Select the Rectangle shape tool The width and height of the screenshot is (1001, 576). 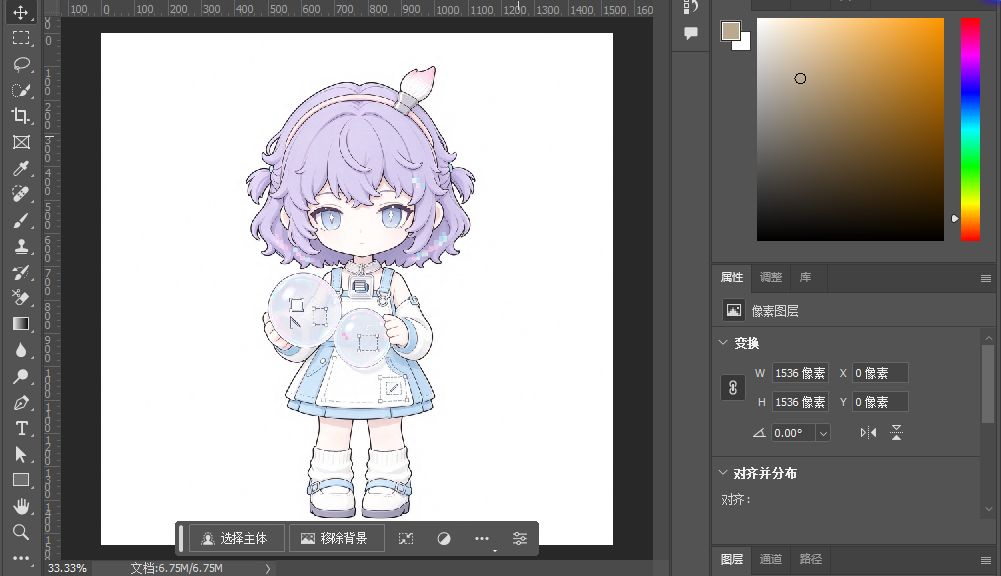pos(20,480)
